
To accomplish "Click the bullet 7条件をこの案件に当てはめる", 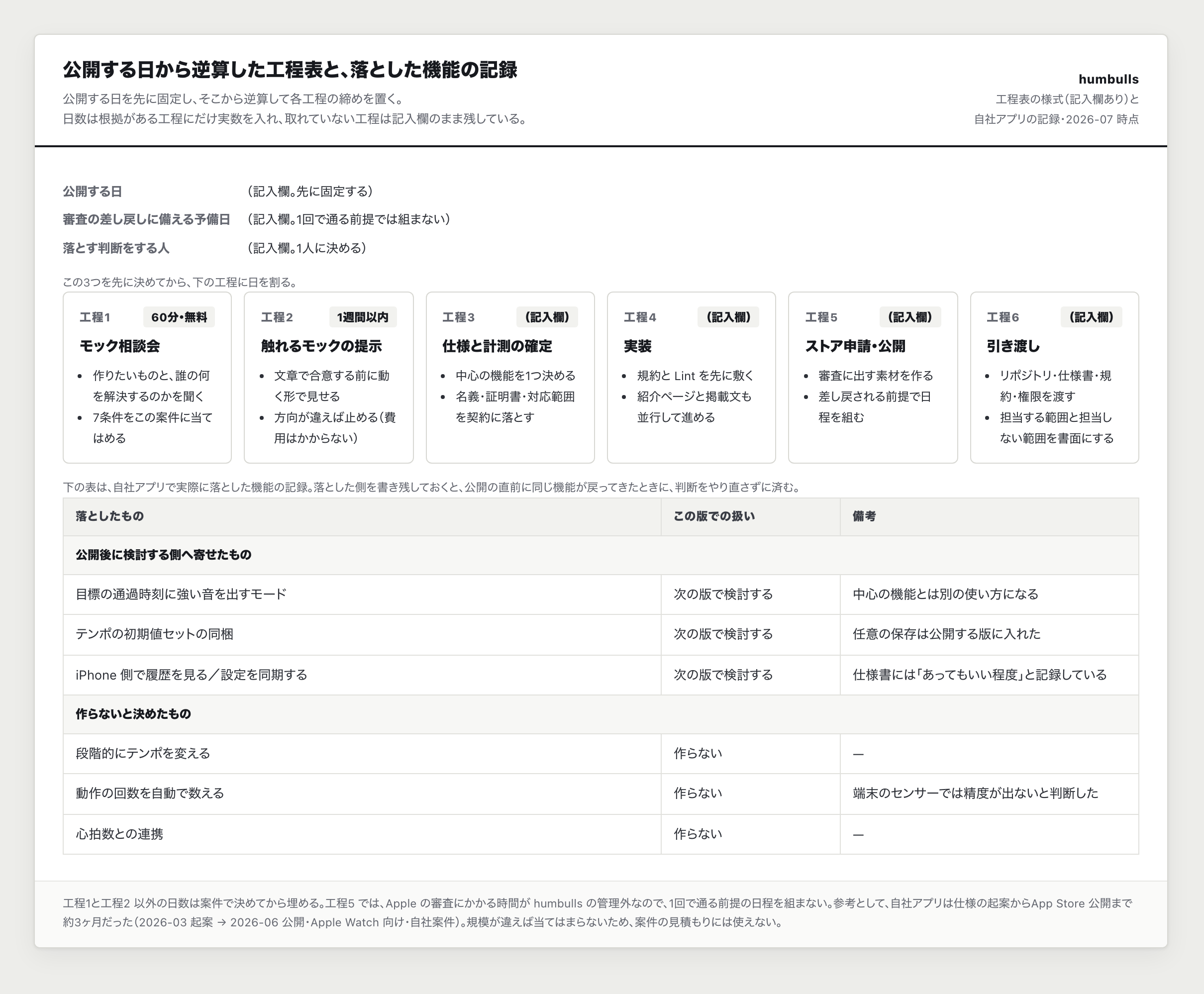I will [x=153, y=428].
